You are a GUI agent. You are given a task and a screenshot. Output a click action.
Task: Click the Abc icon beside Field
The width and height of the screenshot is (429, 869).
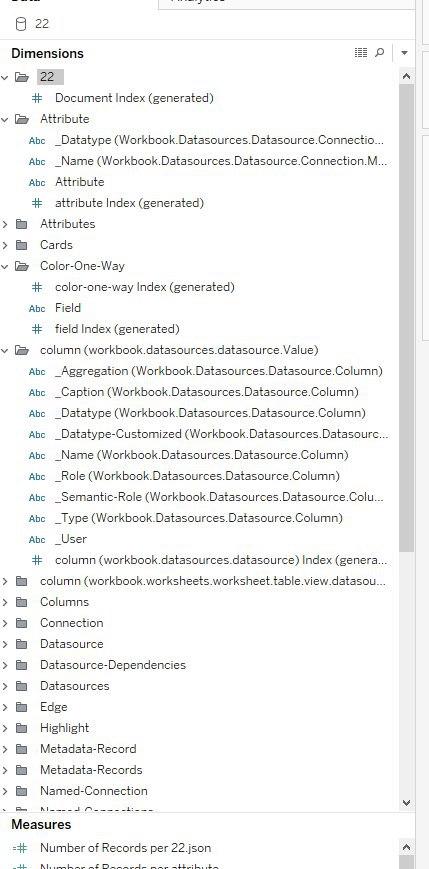37,308
